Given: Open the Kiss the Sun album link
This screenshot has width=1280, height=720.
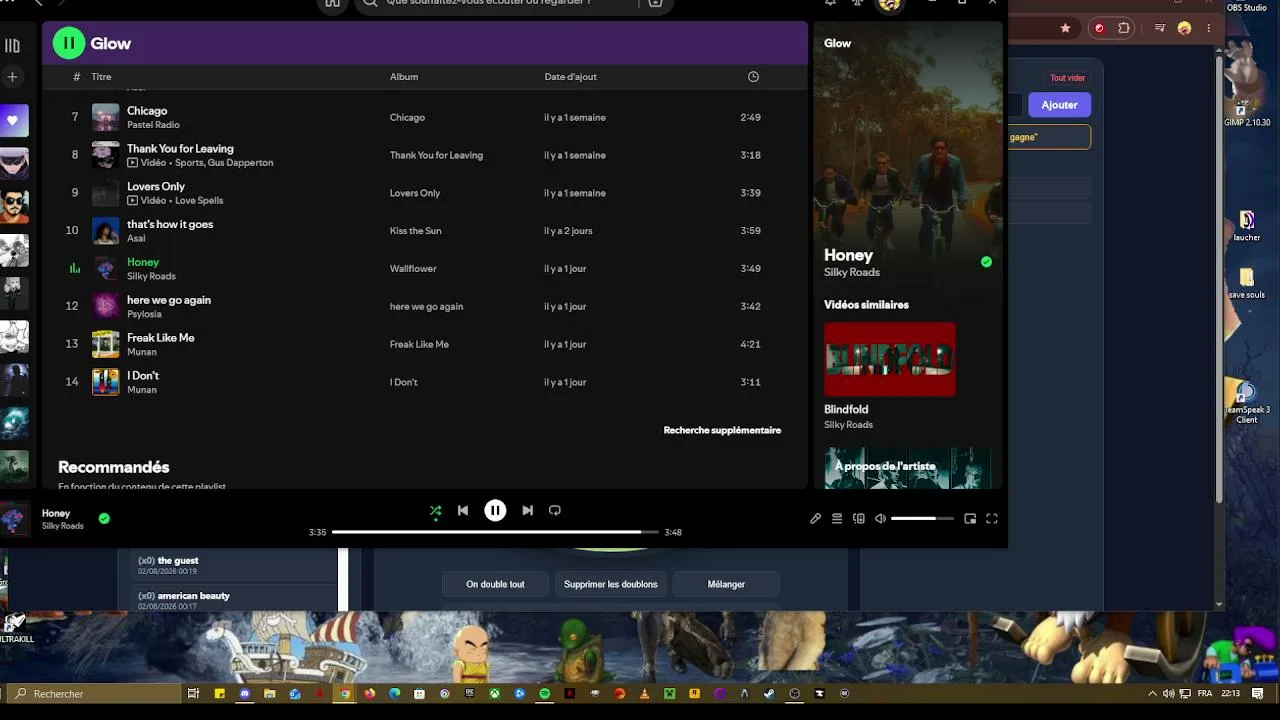Looking at the screenshot, I should (x=415, y=231).
